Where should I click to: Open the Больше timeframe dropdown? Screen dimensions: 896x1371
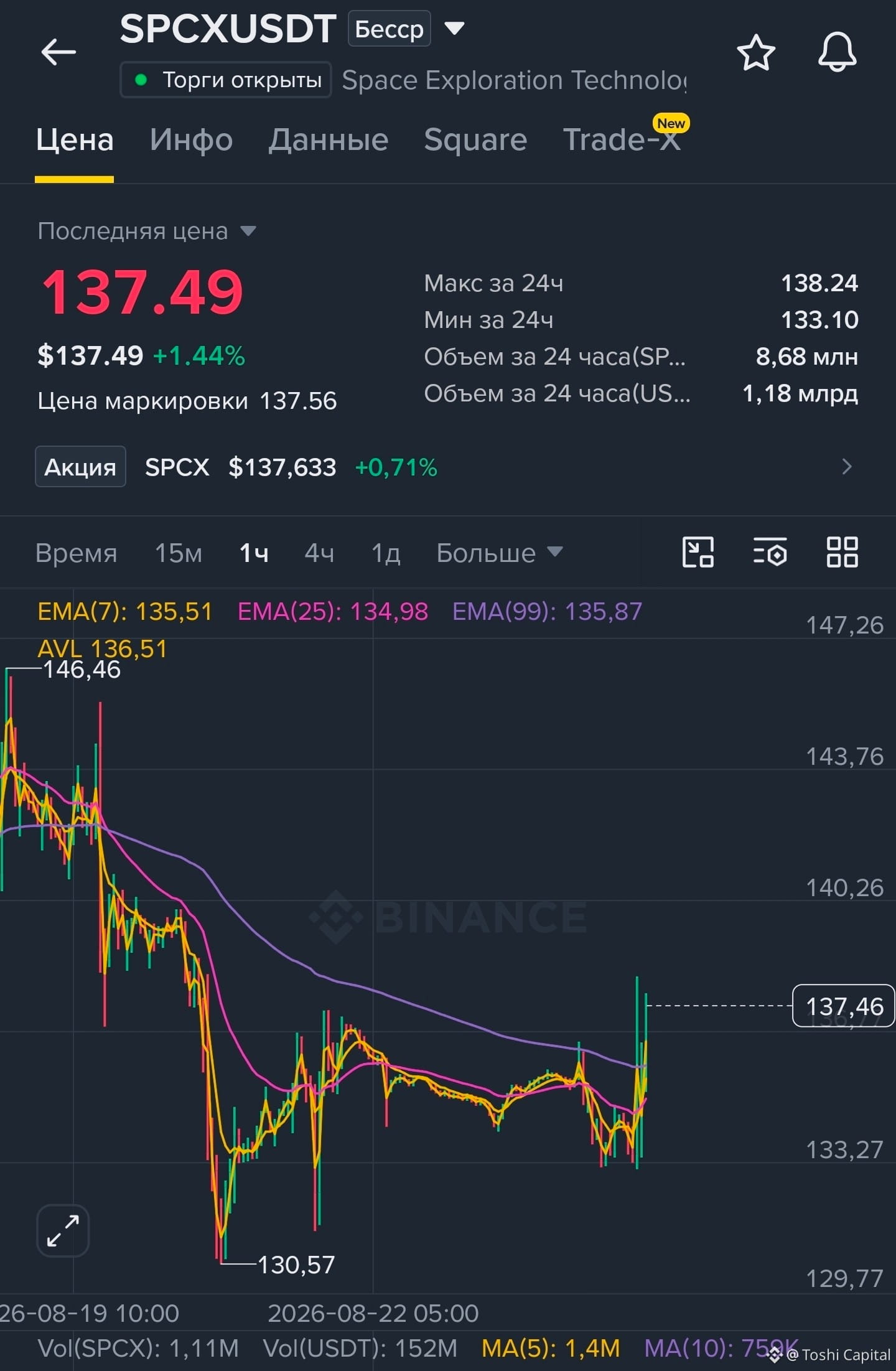[500, 553]
